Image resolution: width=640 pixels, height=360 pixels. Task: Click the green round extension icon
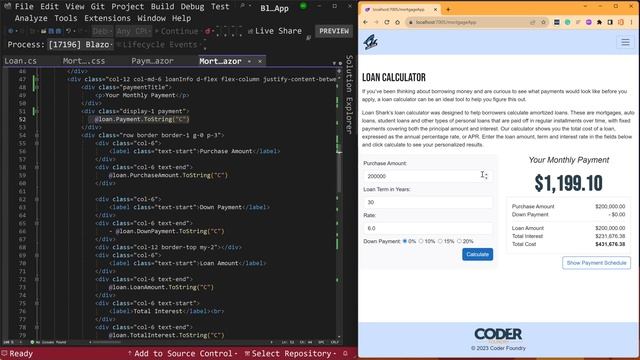pos(567,22)
